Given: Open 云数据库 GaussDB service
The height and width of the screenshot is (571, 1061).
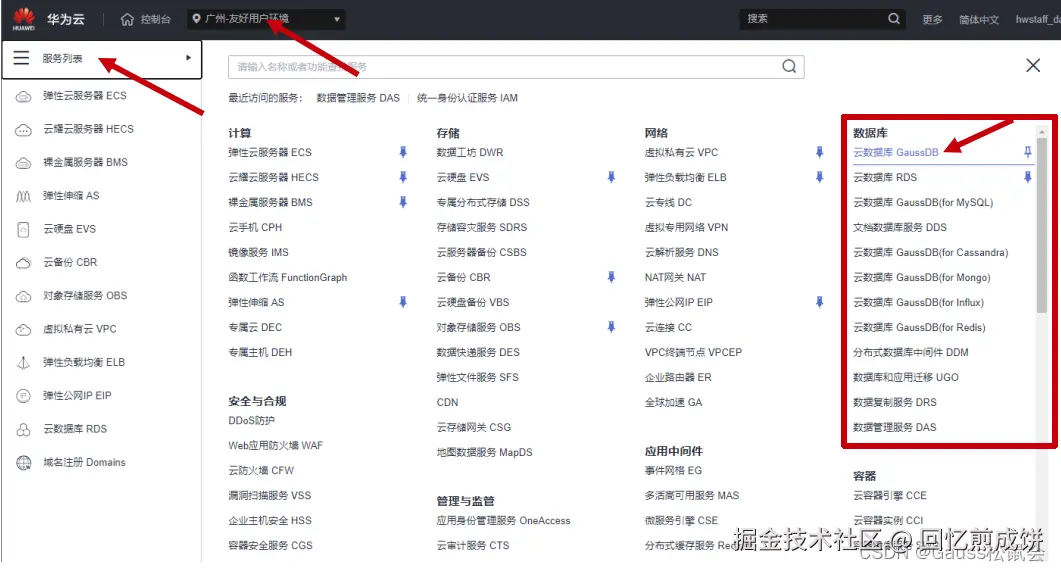Looking at the screenshot, I should [x=895, y=153].
